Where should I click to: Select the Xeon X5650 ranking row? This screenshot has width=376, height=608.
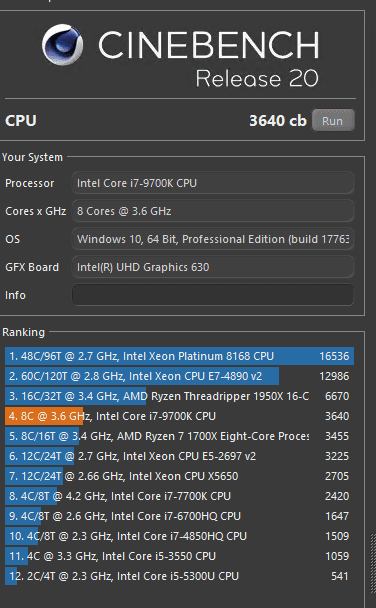click(179, 476)
